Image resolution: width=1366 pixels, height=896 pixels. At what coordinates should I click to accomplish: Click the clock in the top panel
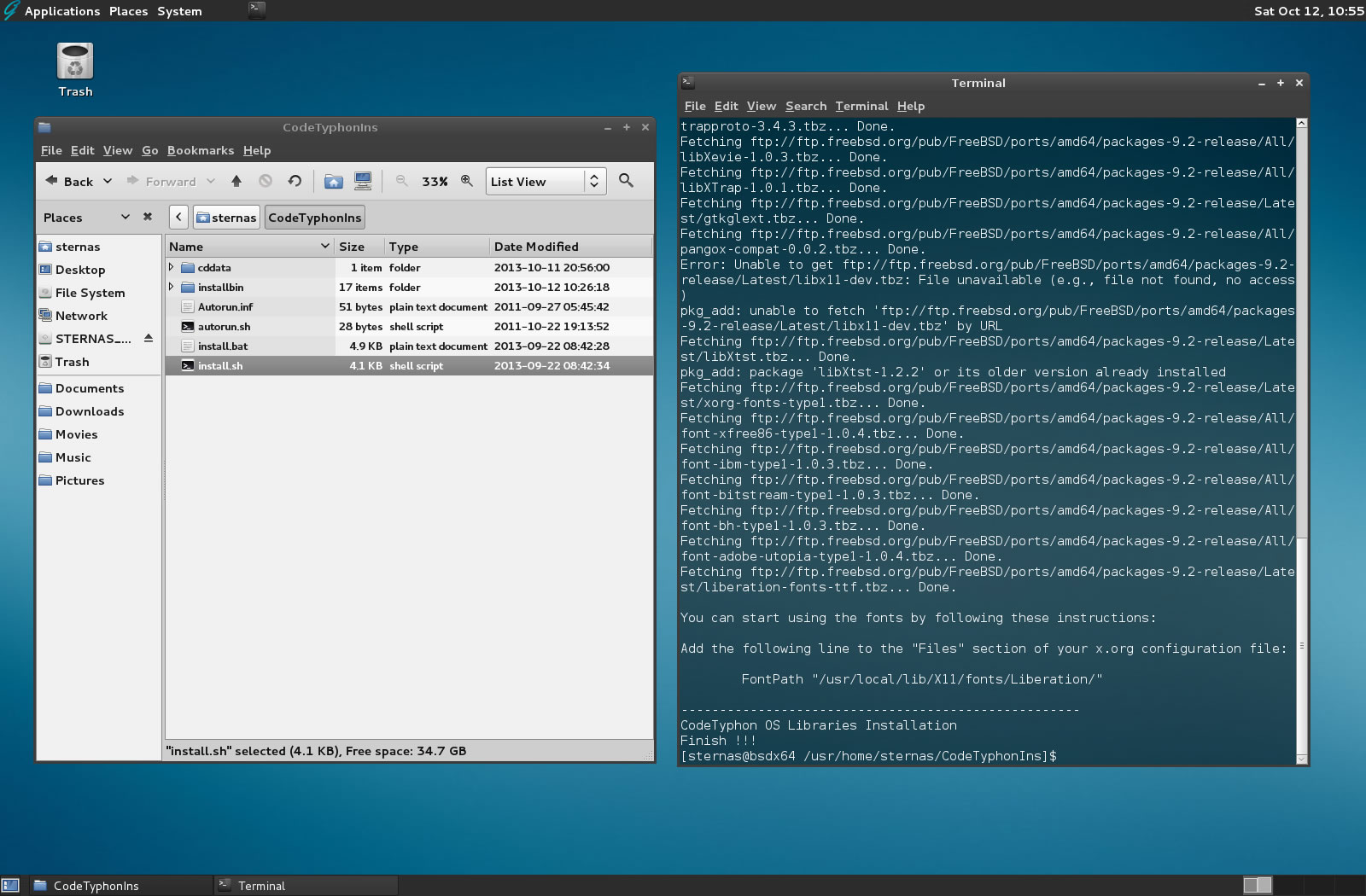(1309, 11)
